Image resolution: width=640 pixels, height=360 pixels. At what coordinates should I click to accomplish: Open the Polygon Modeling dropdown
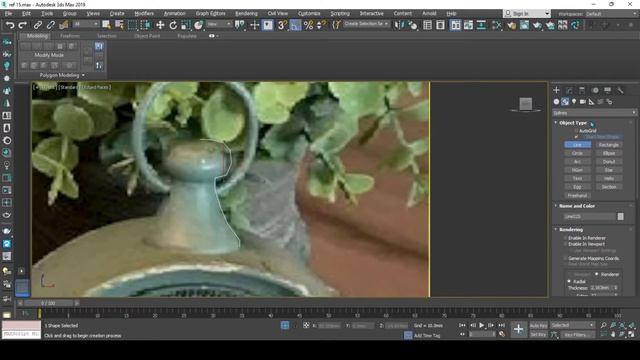[x=62, y=75]
